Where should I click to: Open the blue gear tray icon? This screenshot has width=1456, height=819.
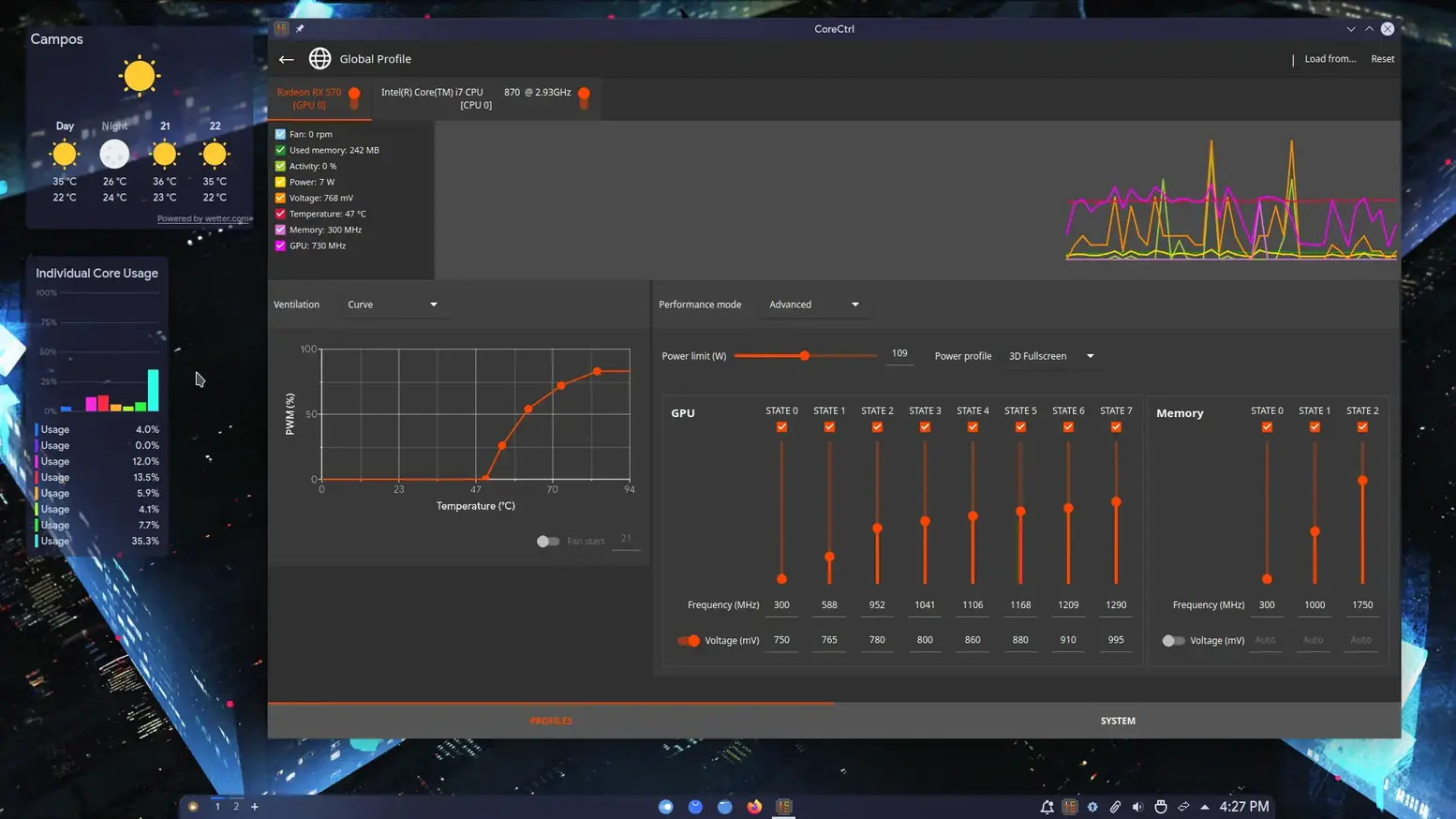pyautogui.click(x=1092, y=806)
